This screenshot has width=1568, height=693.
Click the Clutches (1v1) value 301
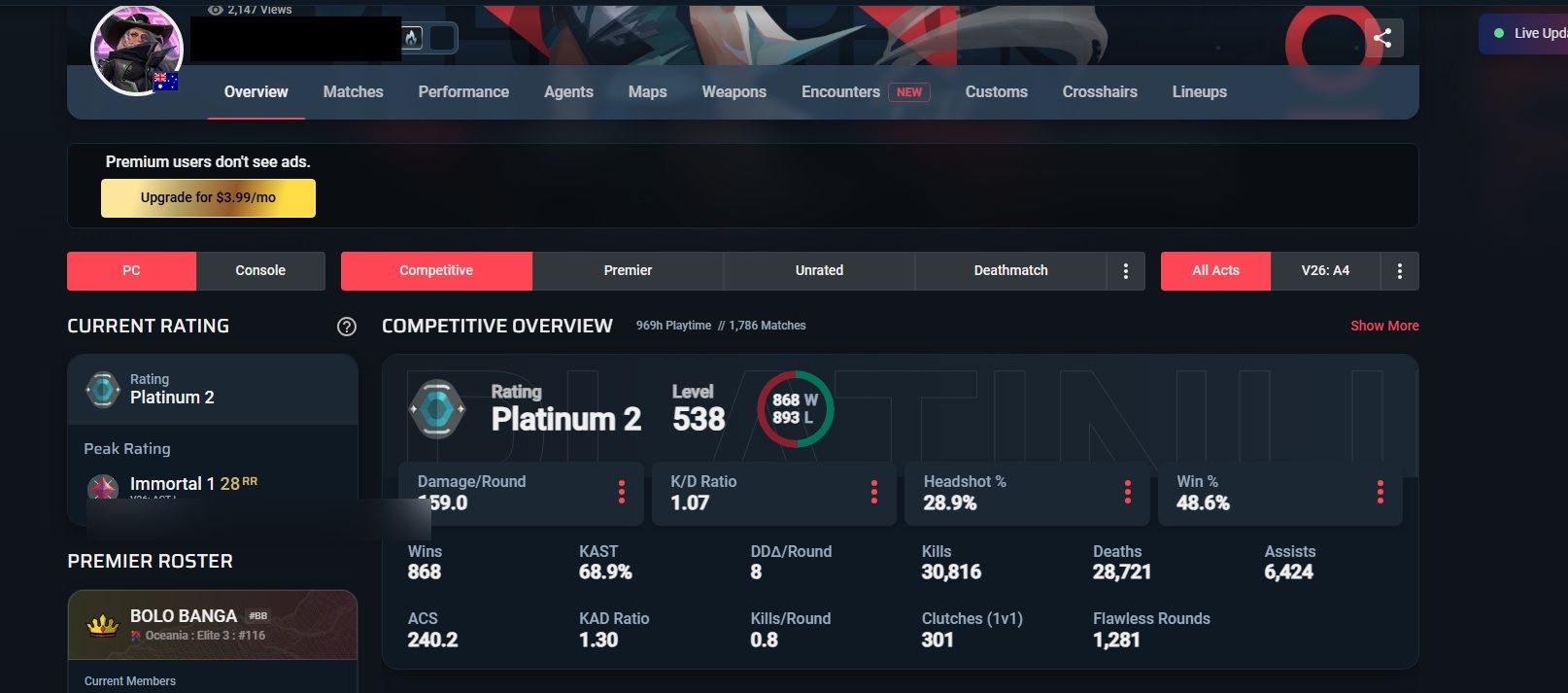(937, 640)
